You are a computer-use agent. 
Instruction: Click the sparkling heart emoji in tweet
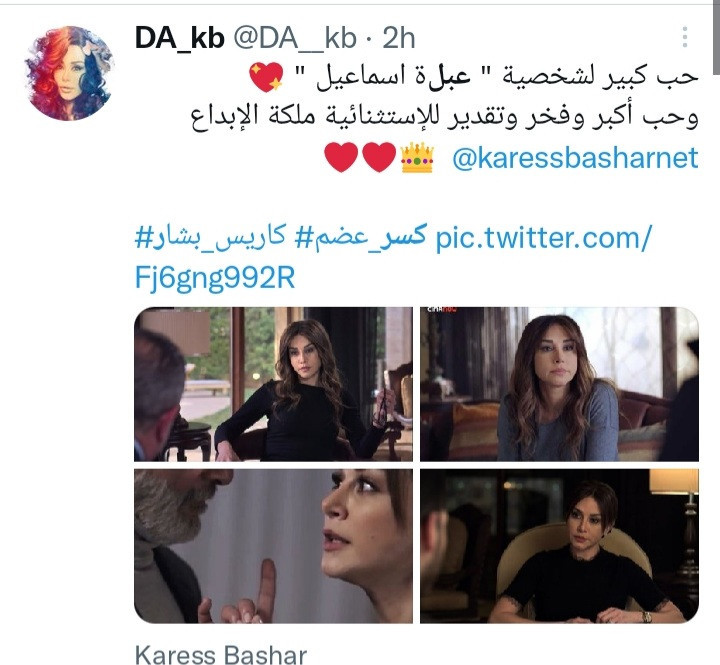tap(266, 77)
